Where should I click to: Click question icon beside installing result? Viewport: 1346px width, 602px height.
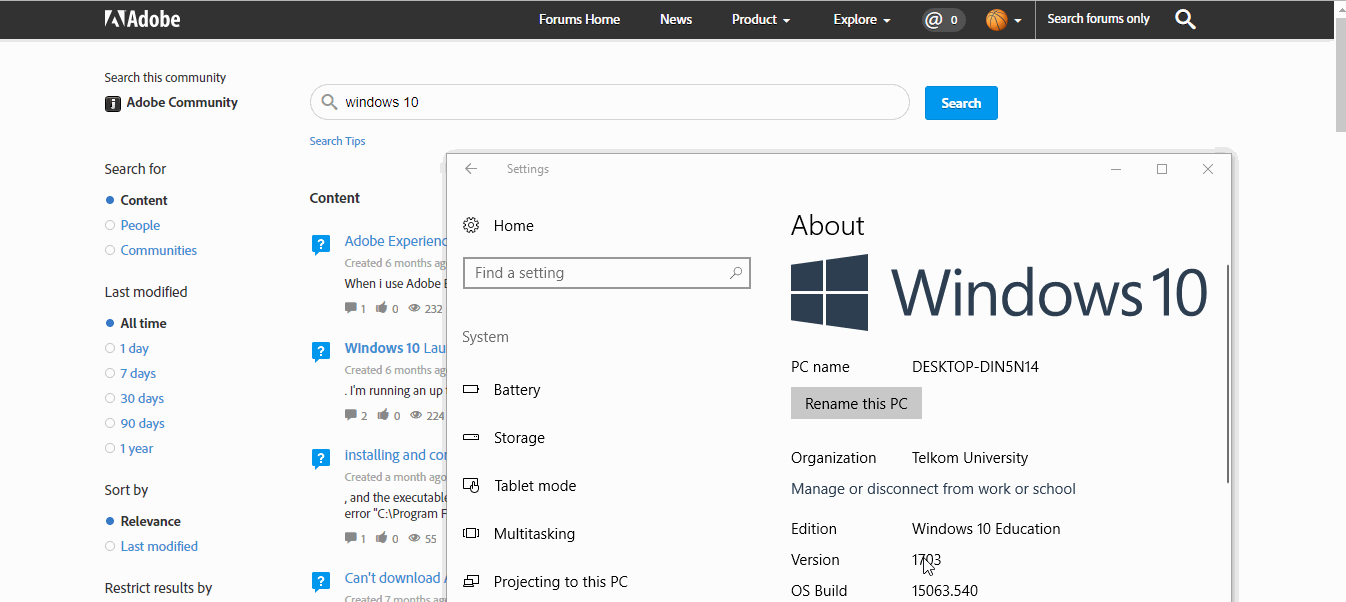(x=320, y=458)
